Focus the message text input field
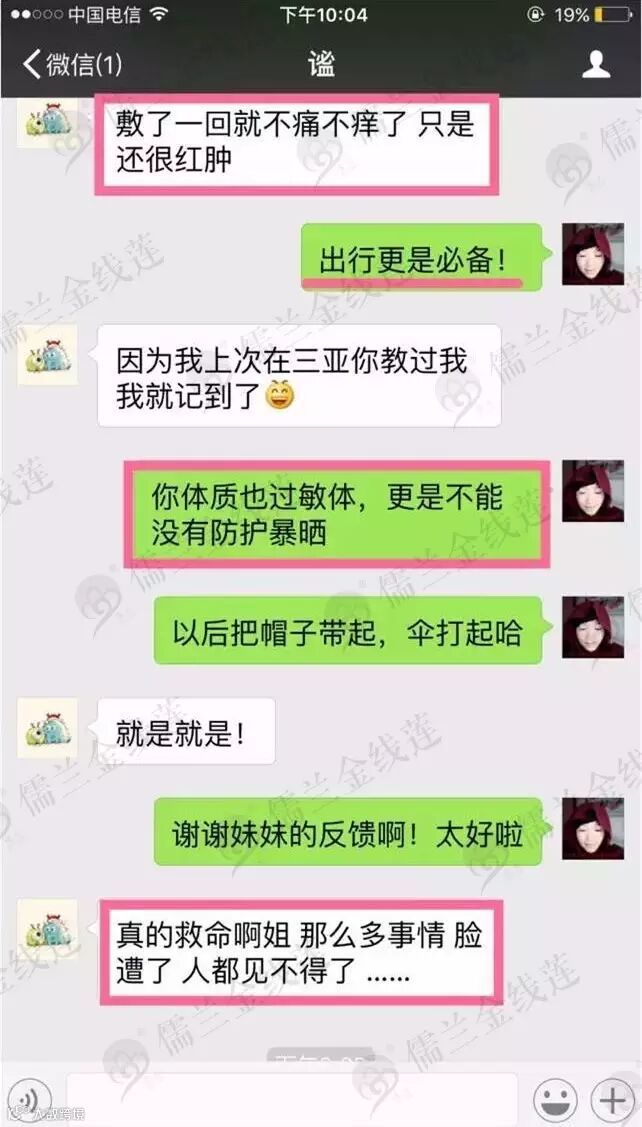The width and height of the screenshot is (642, 1127). pyautogui.click(x=292, y=1100)
